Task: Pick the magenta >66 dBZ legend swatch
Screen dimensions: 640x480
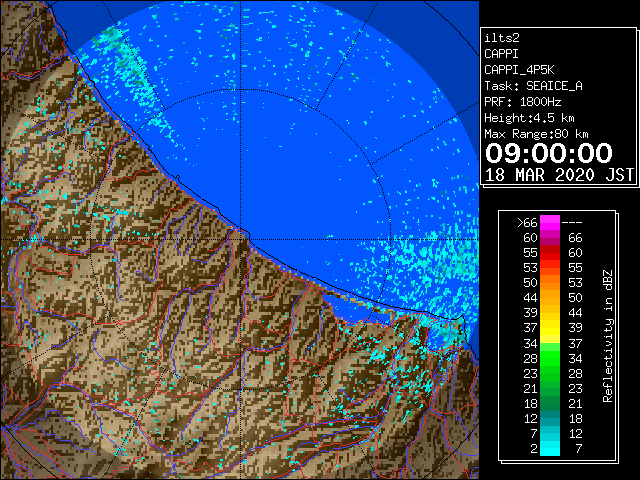Action: [550, 223]
